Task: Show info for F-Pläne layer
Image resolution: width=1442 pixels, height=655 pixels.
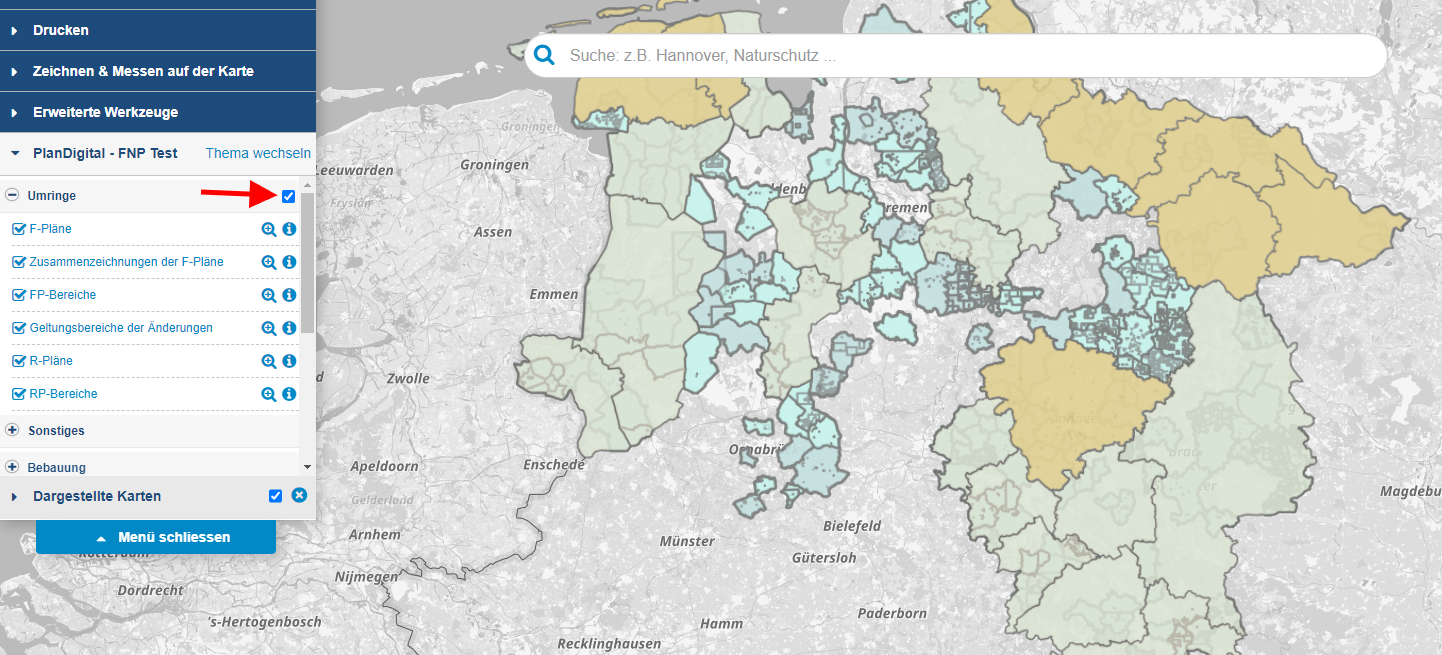Action: 289,229
